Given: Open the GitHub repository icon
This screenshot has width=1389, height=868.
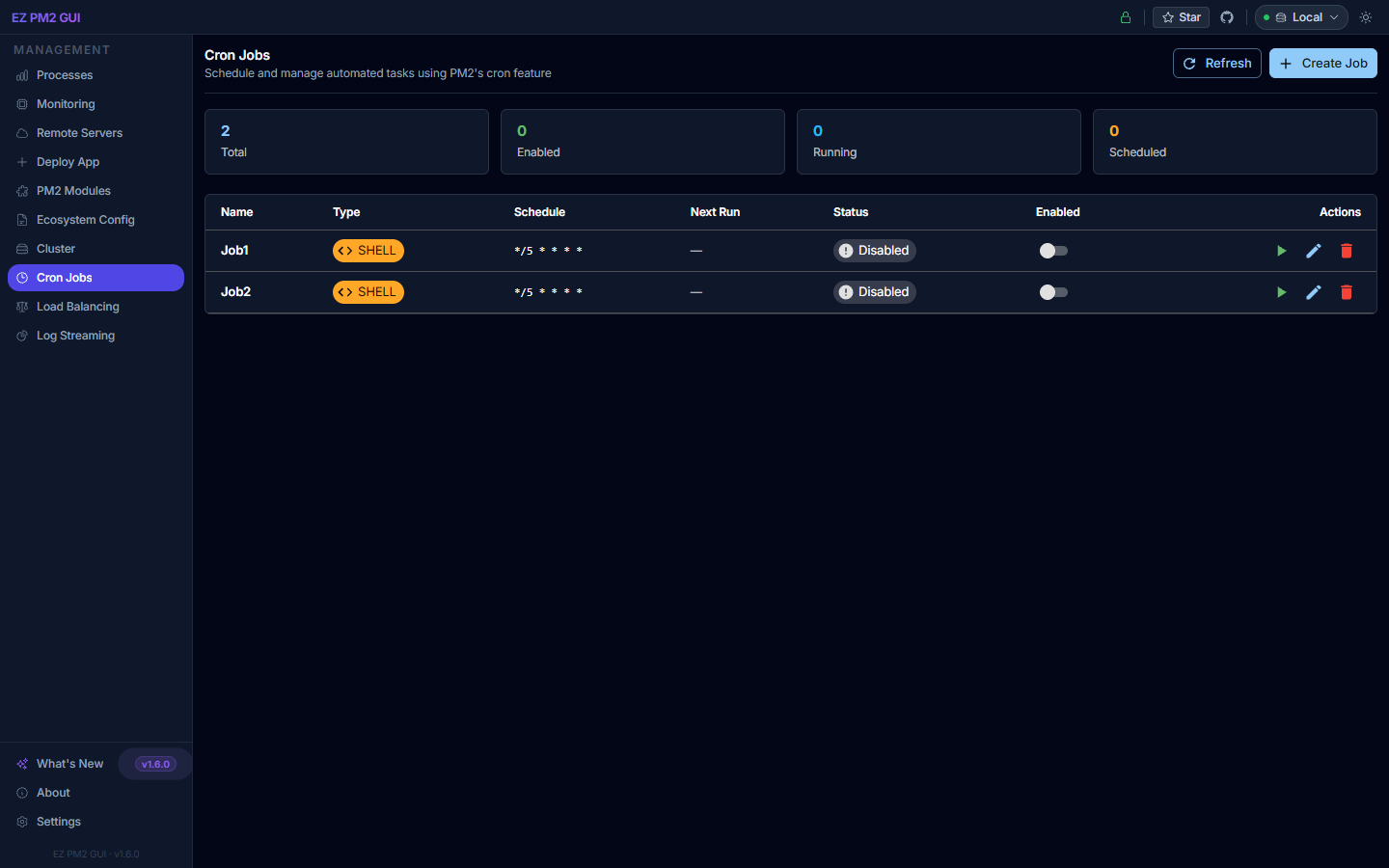Looking at the screenshot, I should [x=1227, y=17].
